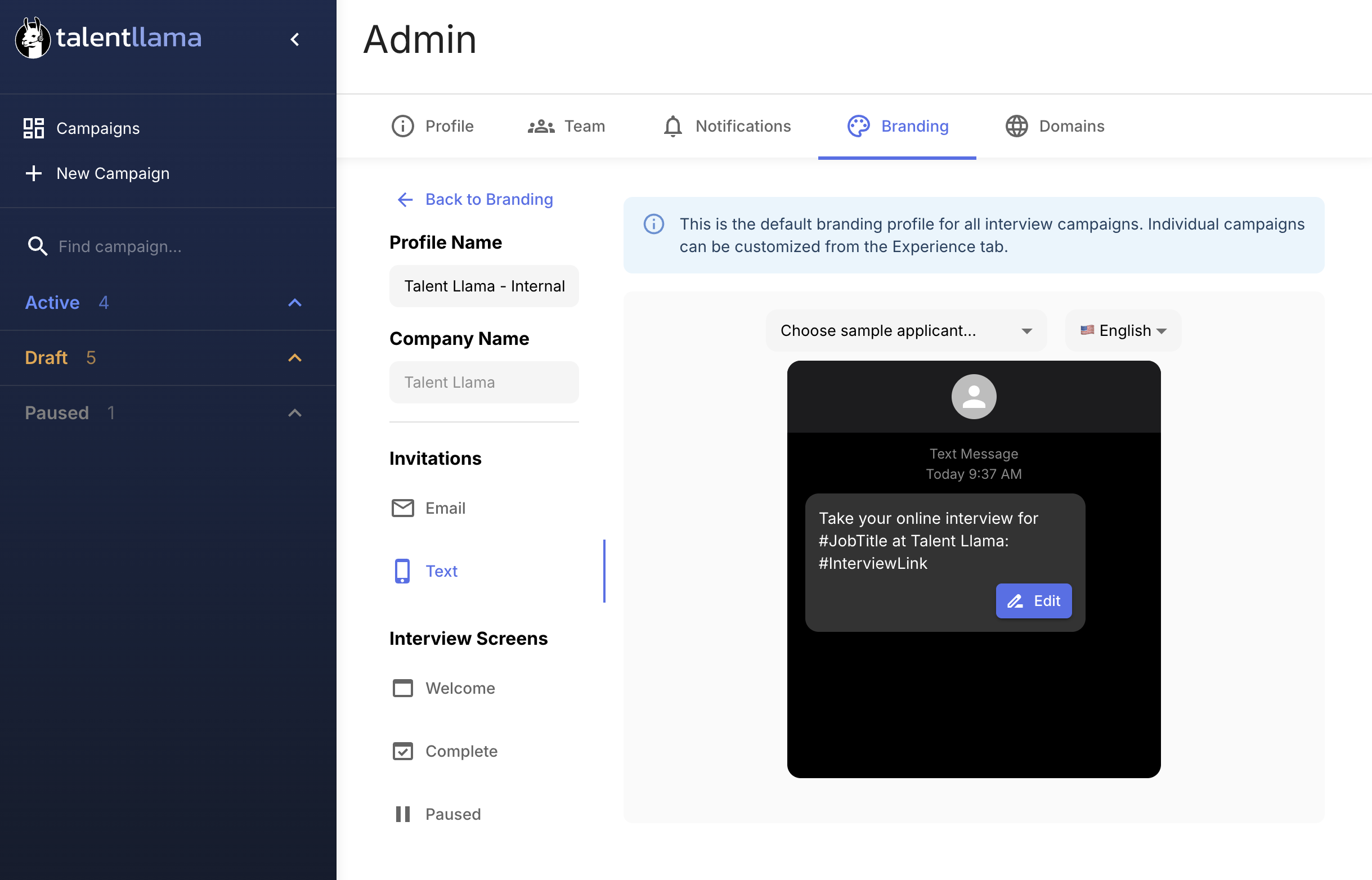Click the Campaigns grid icon

[x=34, y=128]
